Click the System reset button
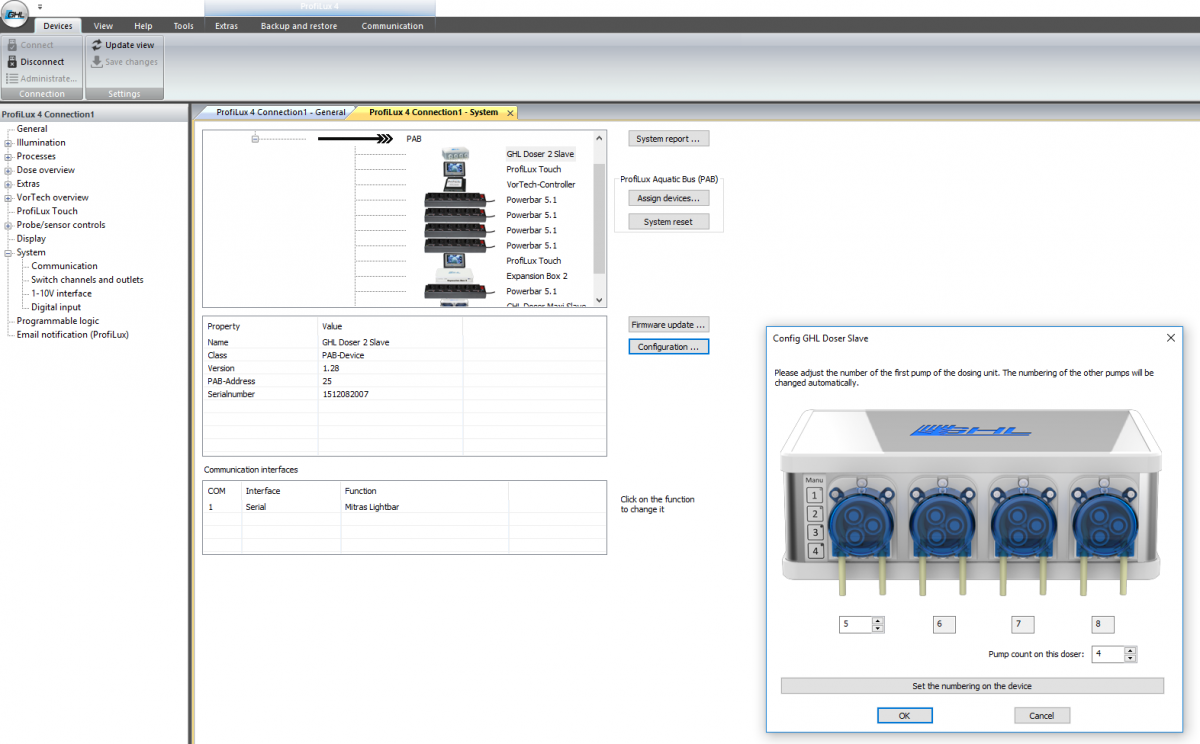 tap(669, 222)
